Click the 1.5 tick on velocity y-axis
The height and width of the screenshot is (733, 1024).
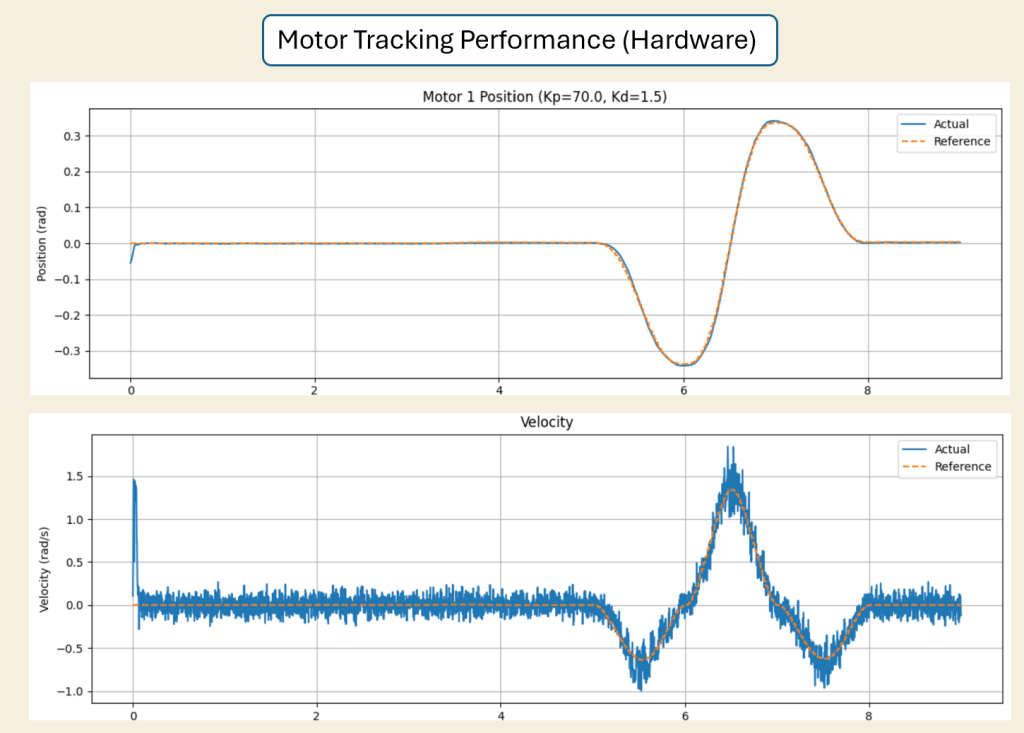point(73,478)
